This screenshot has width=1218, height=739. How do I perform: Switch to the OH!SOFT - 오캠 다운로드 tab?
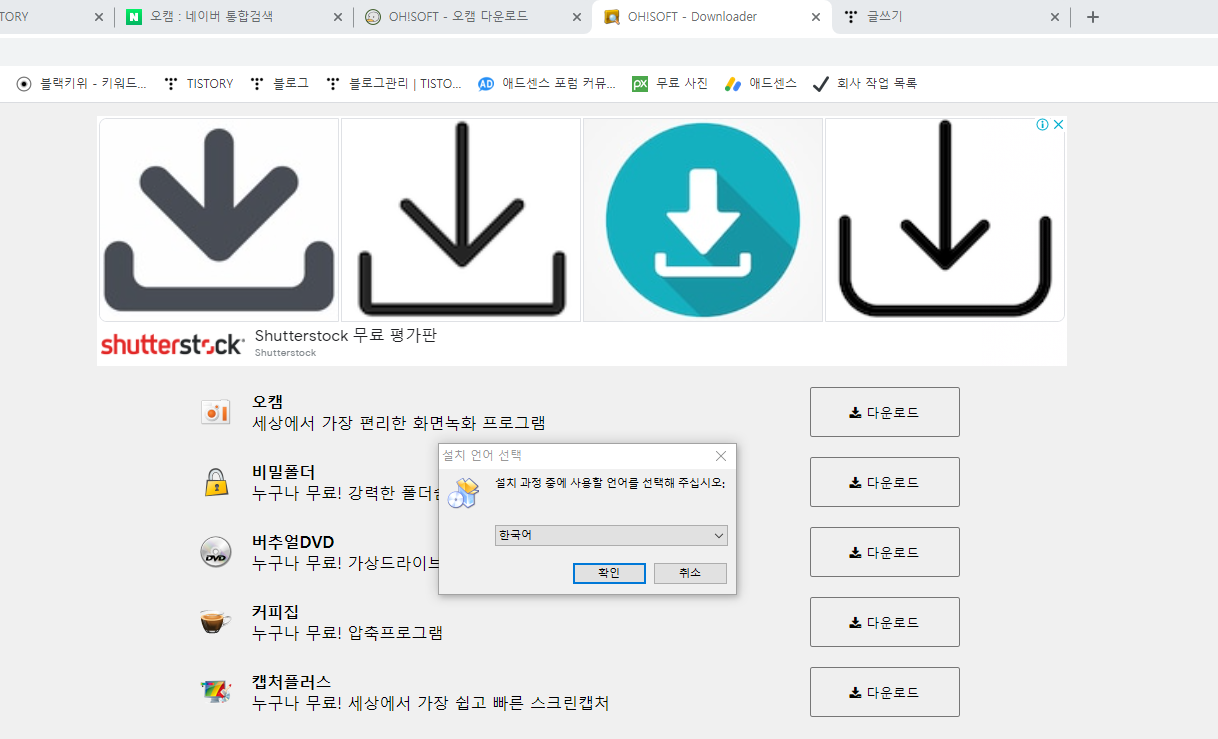click(473, 17)
